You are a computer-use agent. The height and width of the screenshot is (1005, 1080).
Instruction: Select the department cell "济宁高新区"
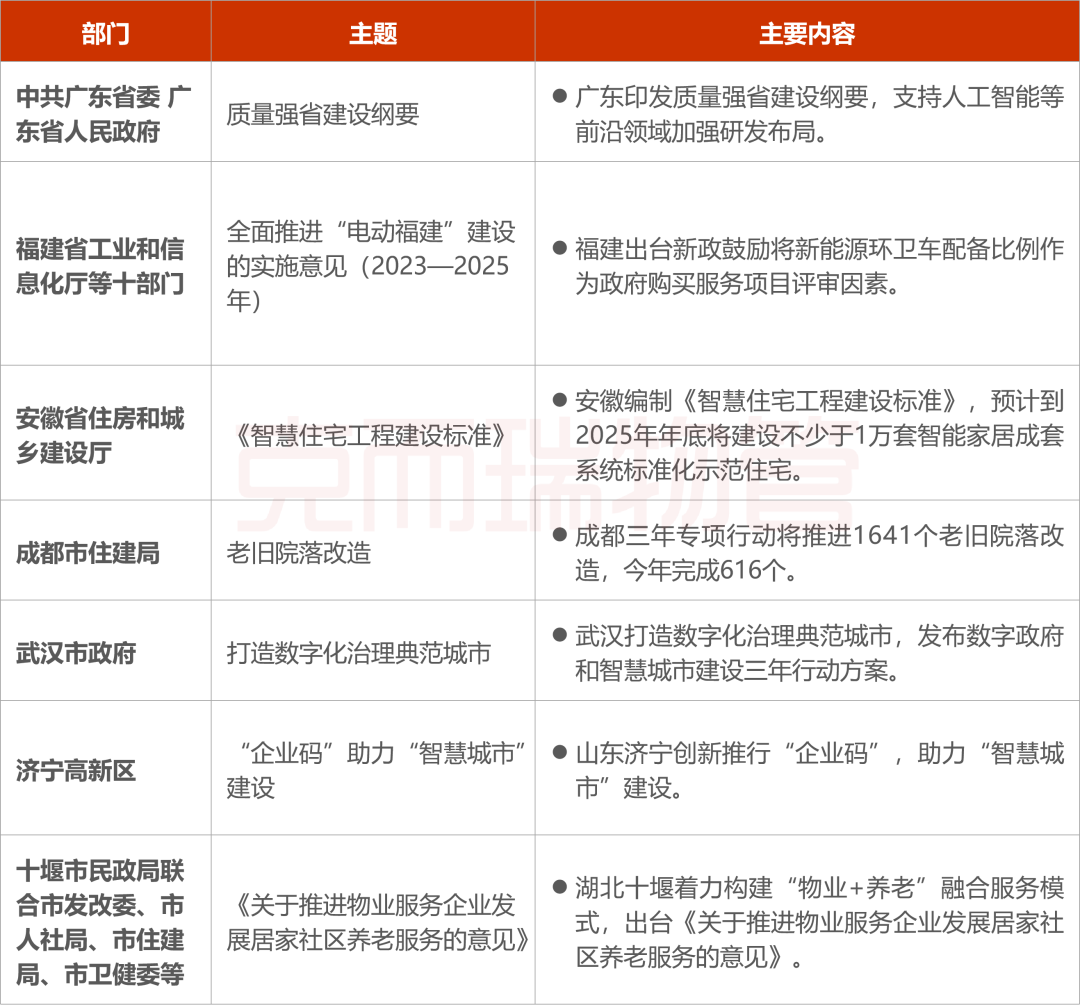pos(105,768)
